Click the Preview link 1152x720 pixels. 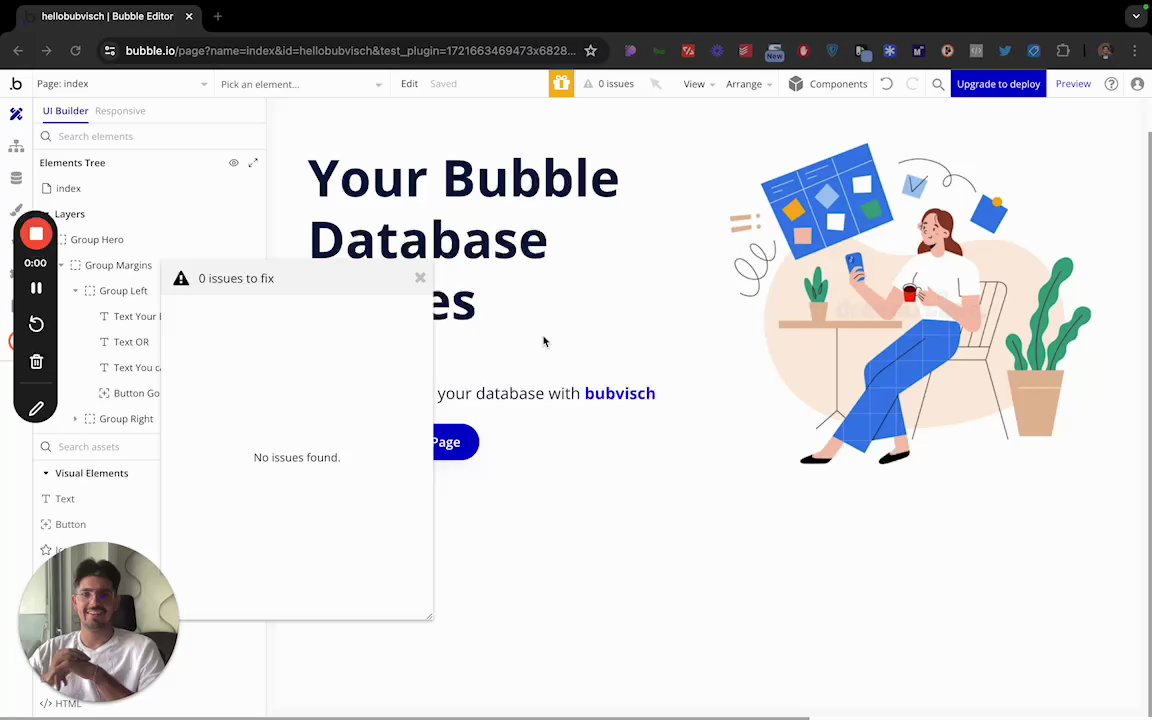coord(1073,84)
